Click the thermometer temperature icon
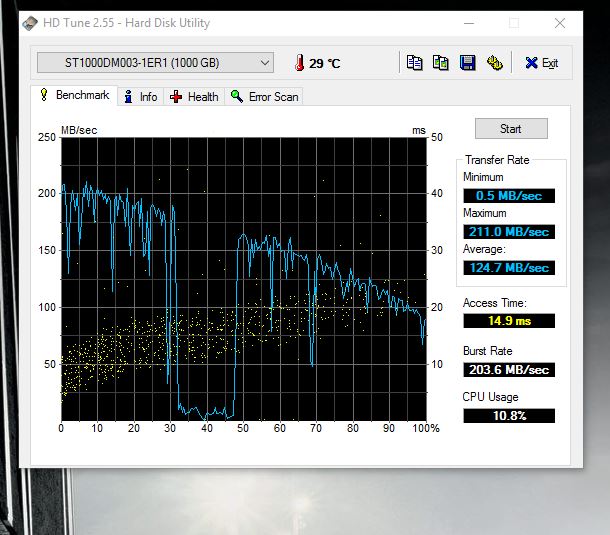The width and height of the screenshot is (610, 535). coord(299,63)
